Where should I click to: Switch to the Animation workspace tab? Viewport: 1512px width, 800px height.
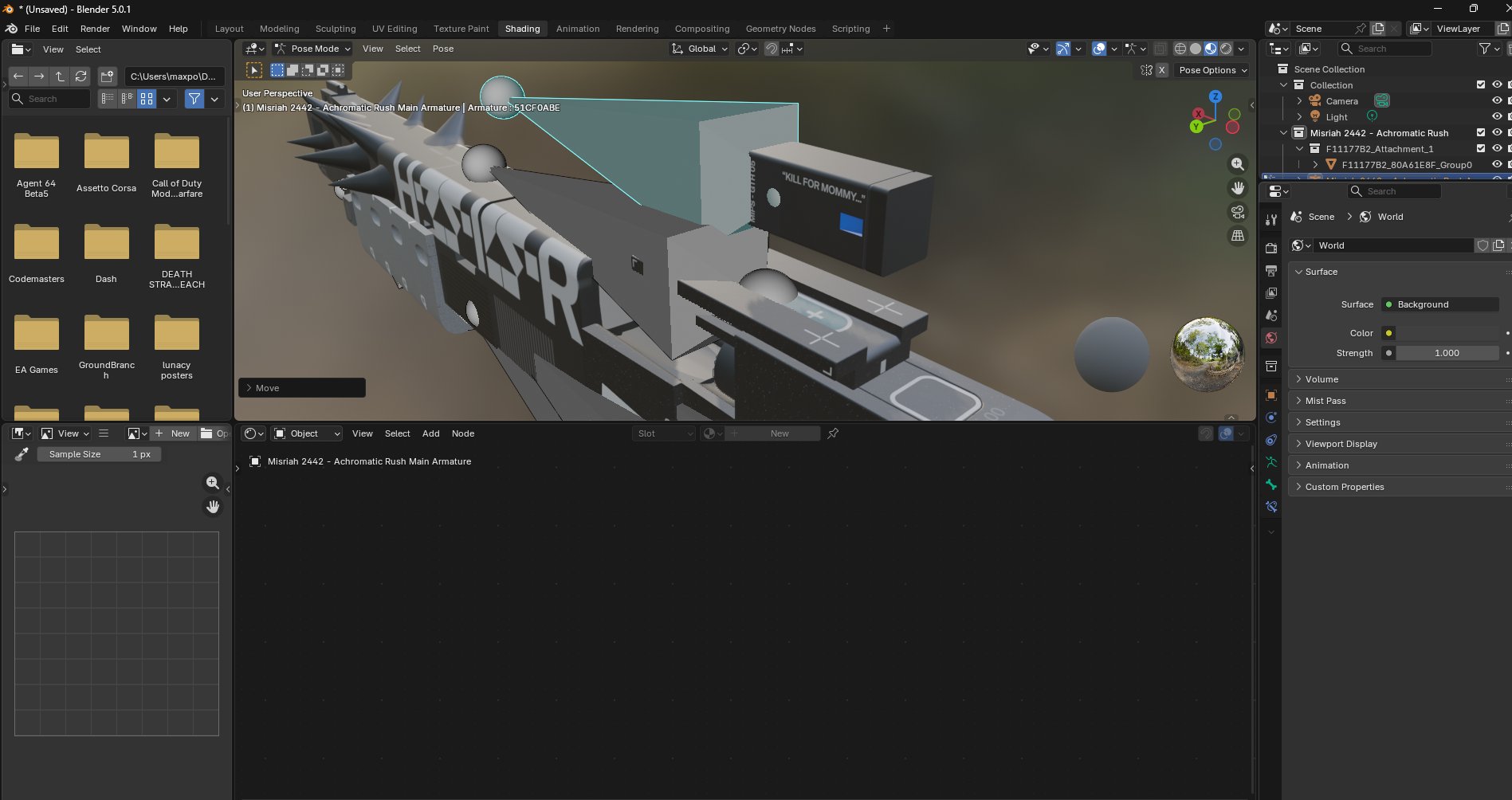click(578, 29)
